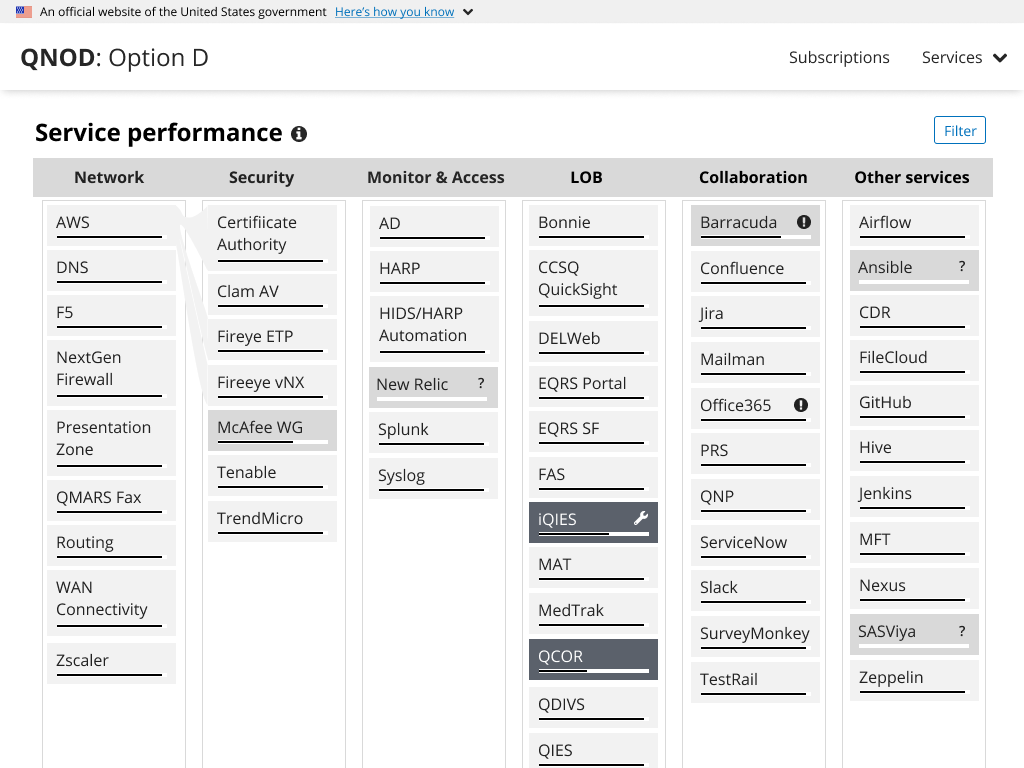Select the McAfee WG card

pos(272,430)
